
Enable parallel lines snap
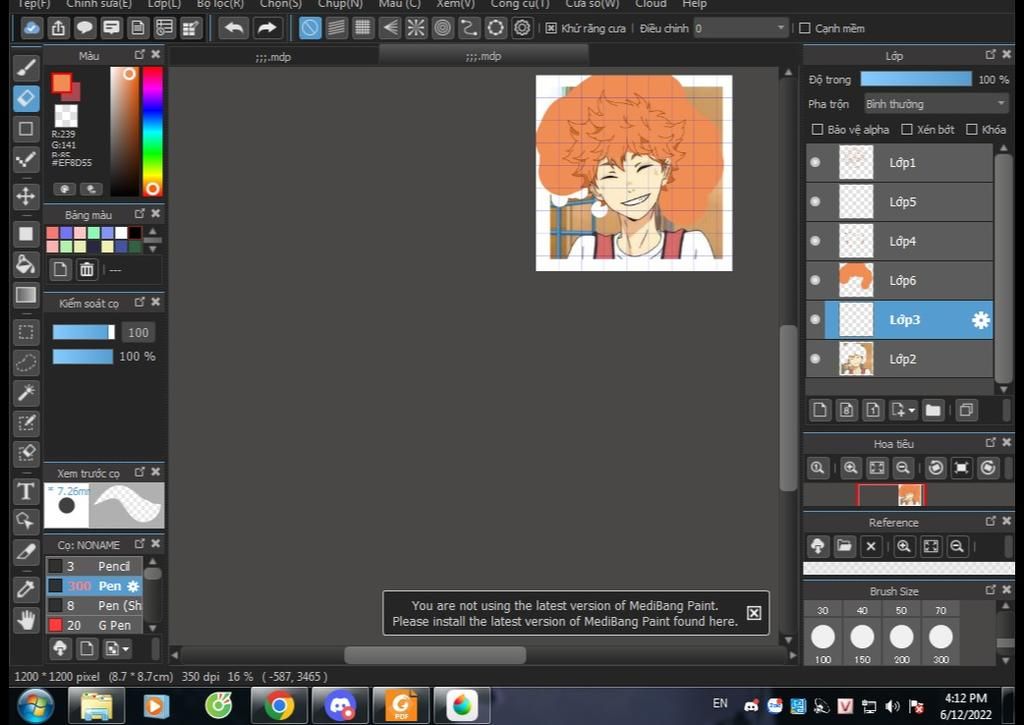[336, 28]
